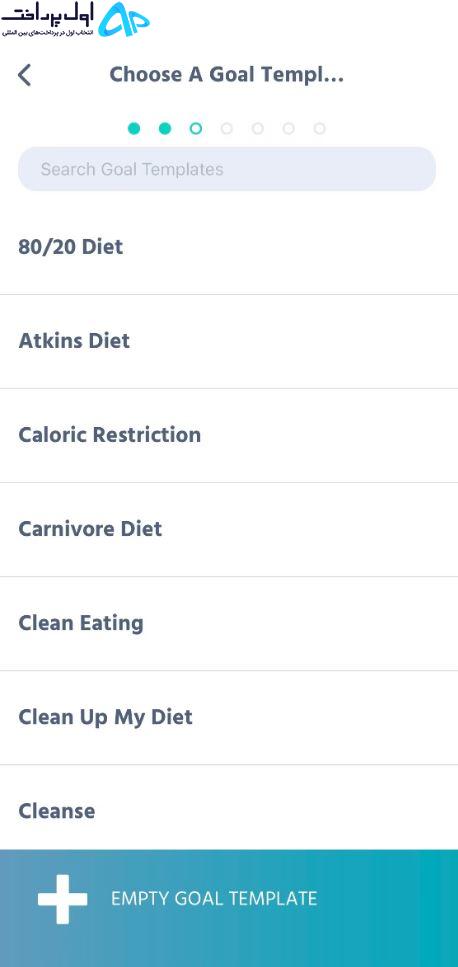Select the second filled progress dot
The width and height of the screenshot is (458, 967).
point(165,128)
